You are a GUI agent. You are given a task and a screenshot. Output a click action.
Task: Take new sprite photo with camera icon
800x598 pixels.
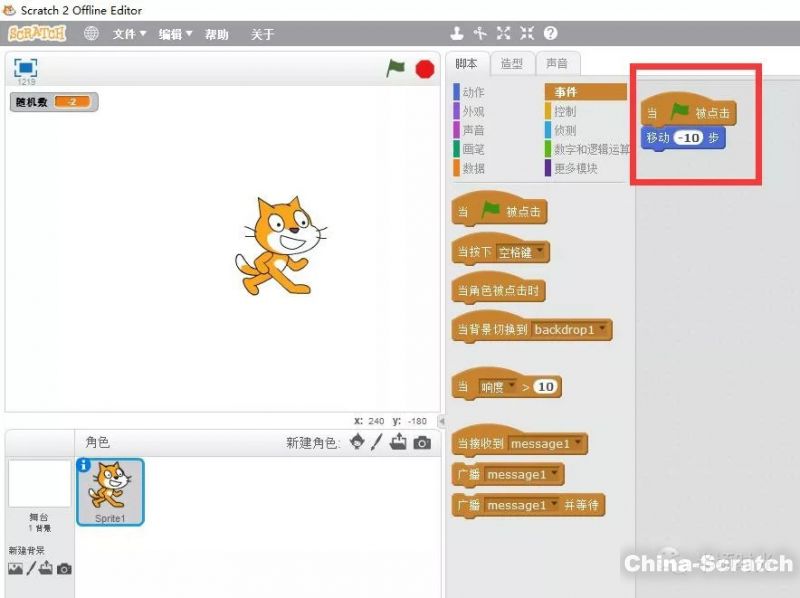(x=422, y=442)
